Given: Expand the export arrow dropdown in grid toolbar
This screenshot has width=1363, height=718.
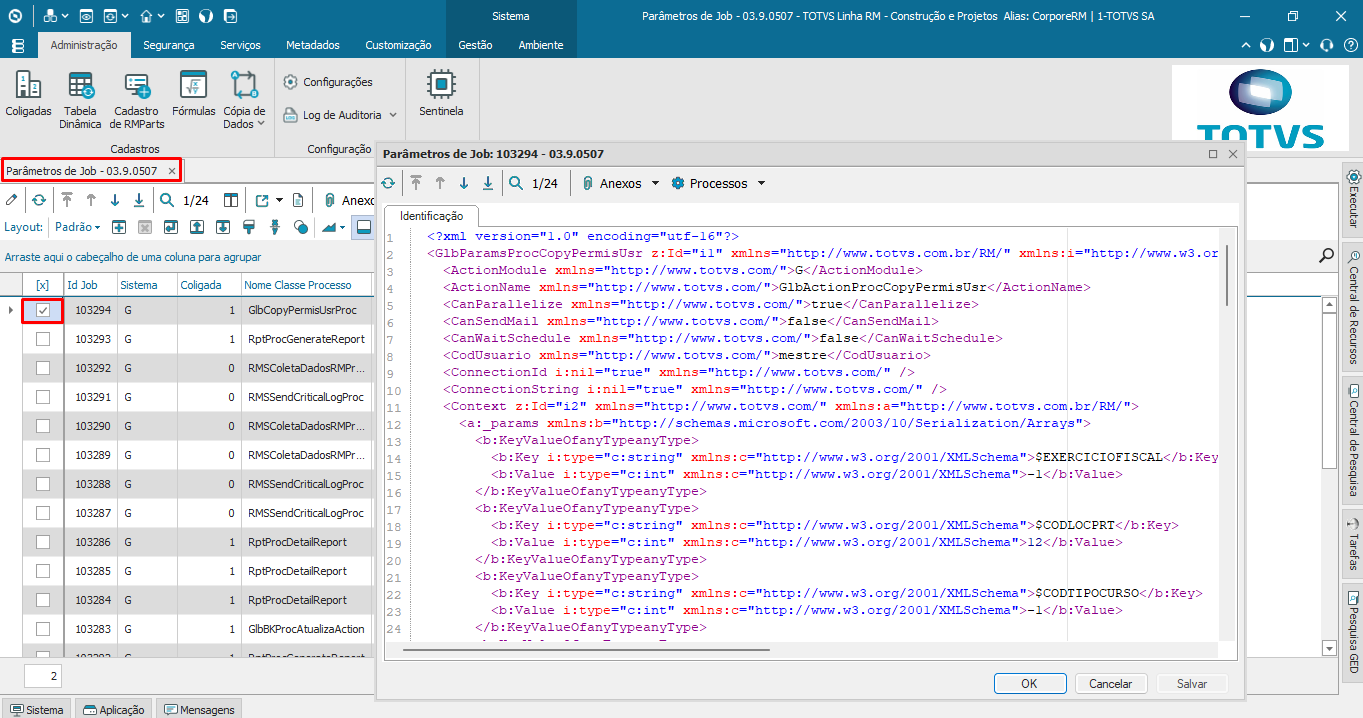Looking at the screenshot, I should pos(280,200).
